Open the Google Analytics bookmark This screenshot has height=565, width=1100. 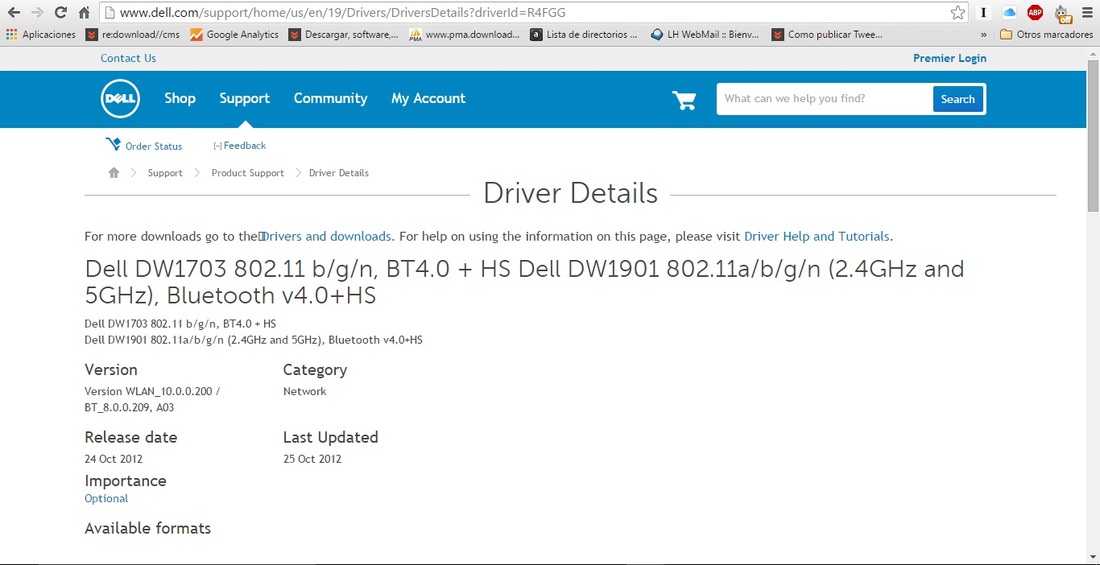(234, 34)
